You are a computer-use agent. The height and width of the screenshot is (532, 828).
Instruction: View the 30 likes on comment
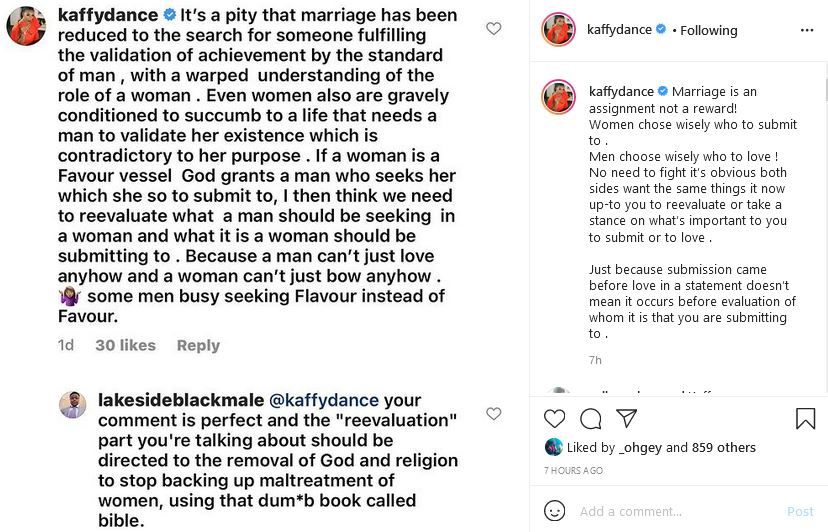(125, 345)
